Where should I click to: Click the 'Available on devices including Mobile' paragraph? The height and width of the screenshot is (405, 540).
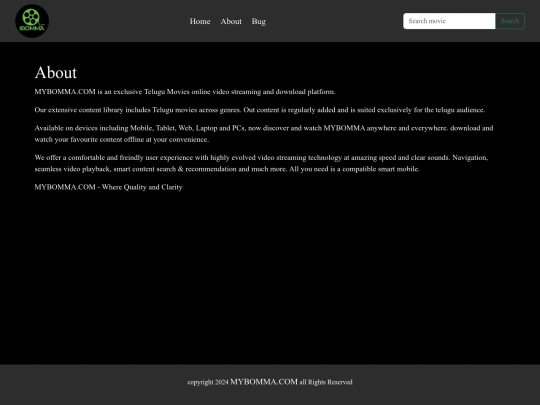[264, 134]
